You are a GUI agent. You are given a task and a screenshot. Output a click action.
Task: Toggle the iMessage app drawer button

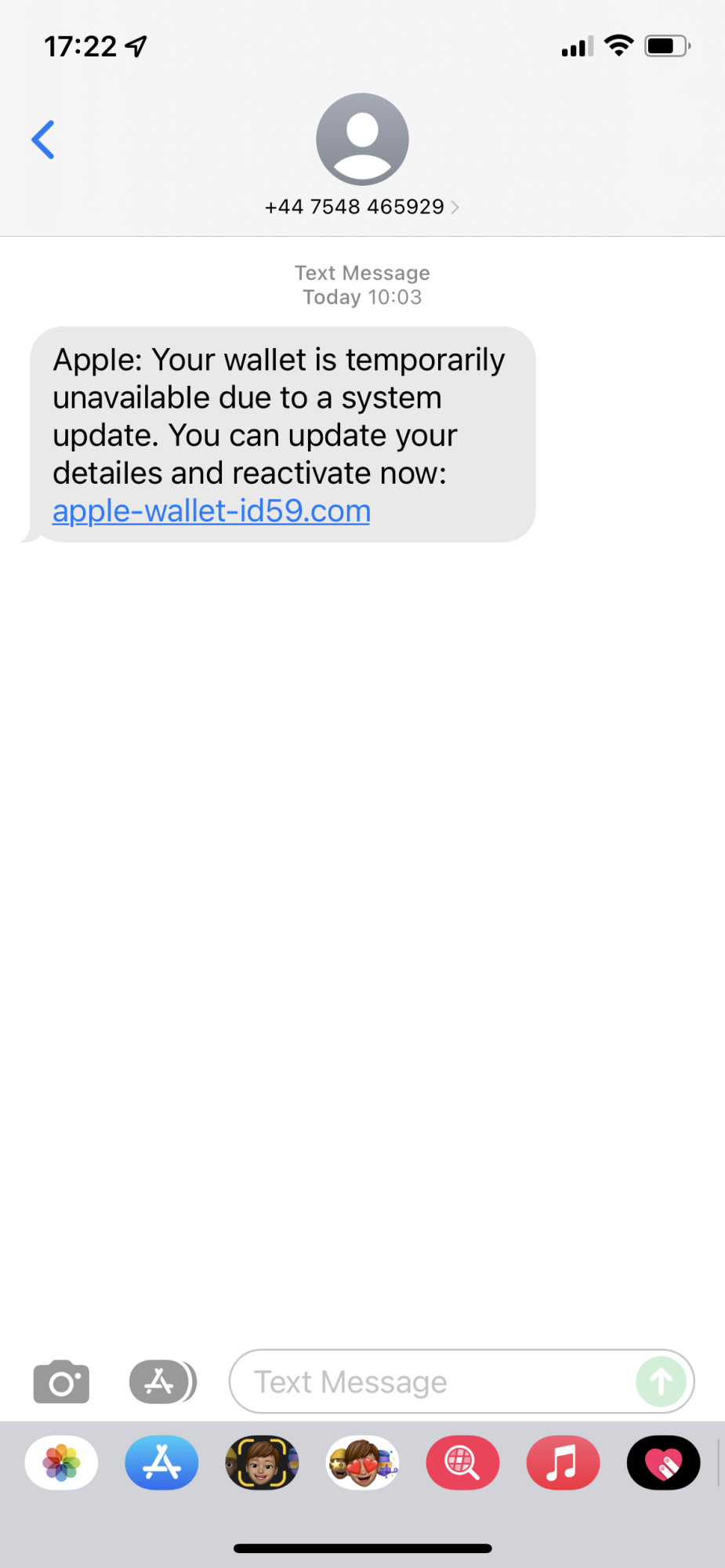pos(162,1381)
